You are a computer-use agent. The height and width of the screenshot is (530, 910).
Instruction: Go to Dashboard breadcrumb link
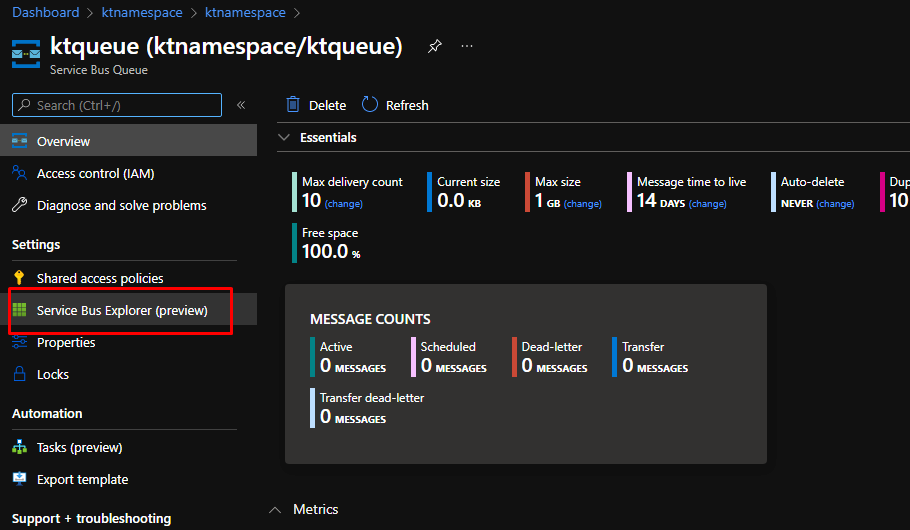pos(45,13)
